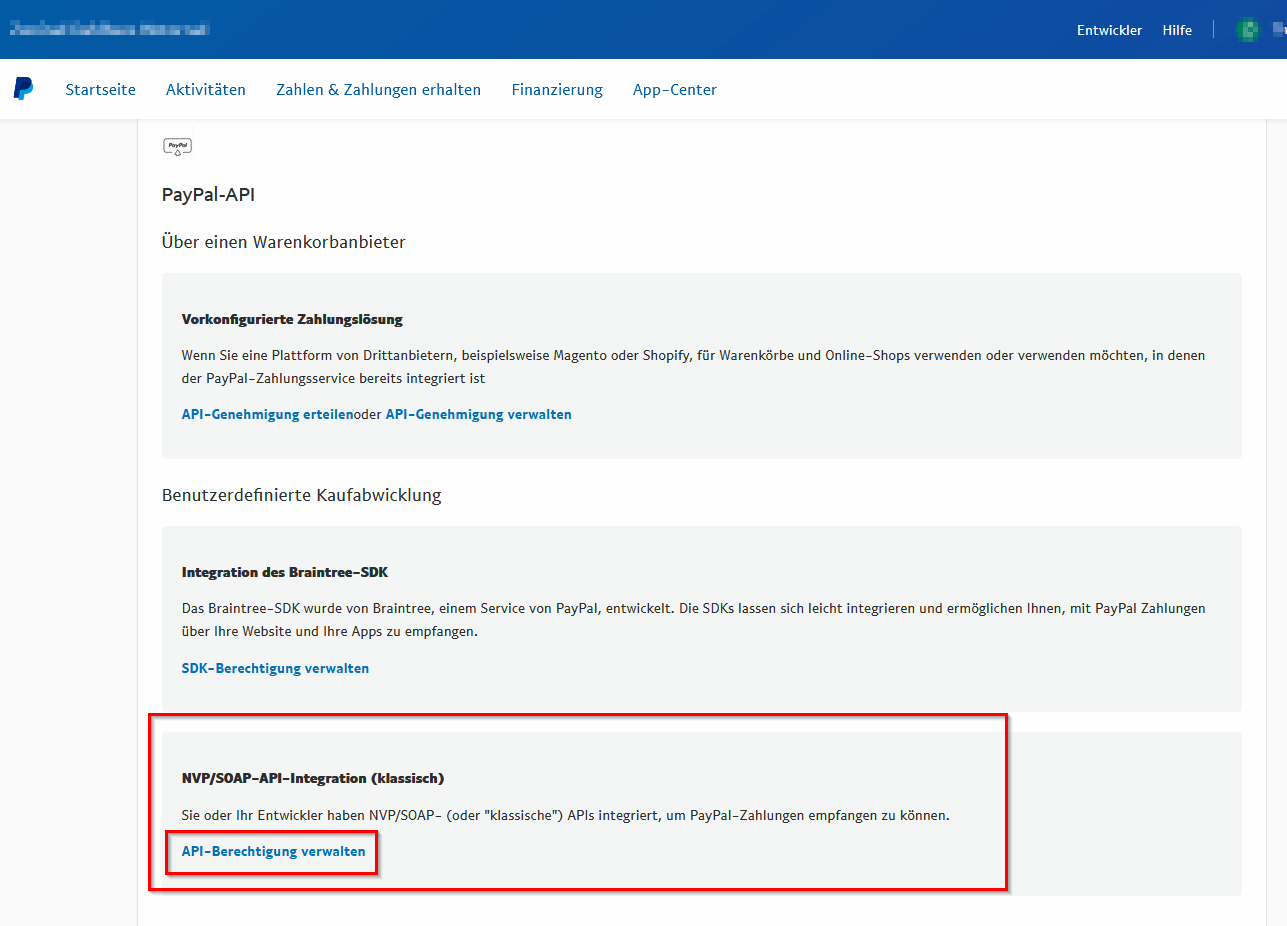Image resolution: width=1287 pixels, height=926 pixels.
Task: Click the Integration des Braintree-SDK heading
Action: 285,573
